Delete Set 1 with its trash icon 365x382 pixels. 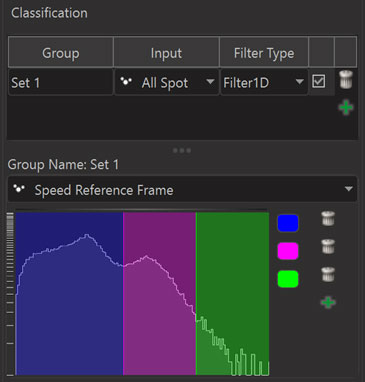tap(346, 80)
